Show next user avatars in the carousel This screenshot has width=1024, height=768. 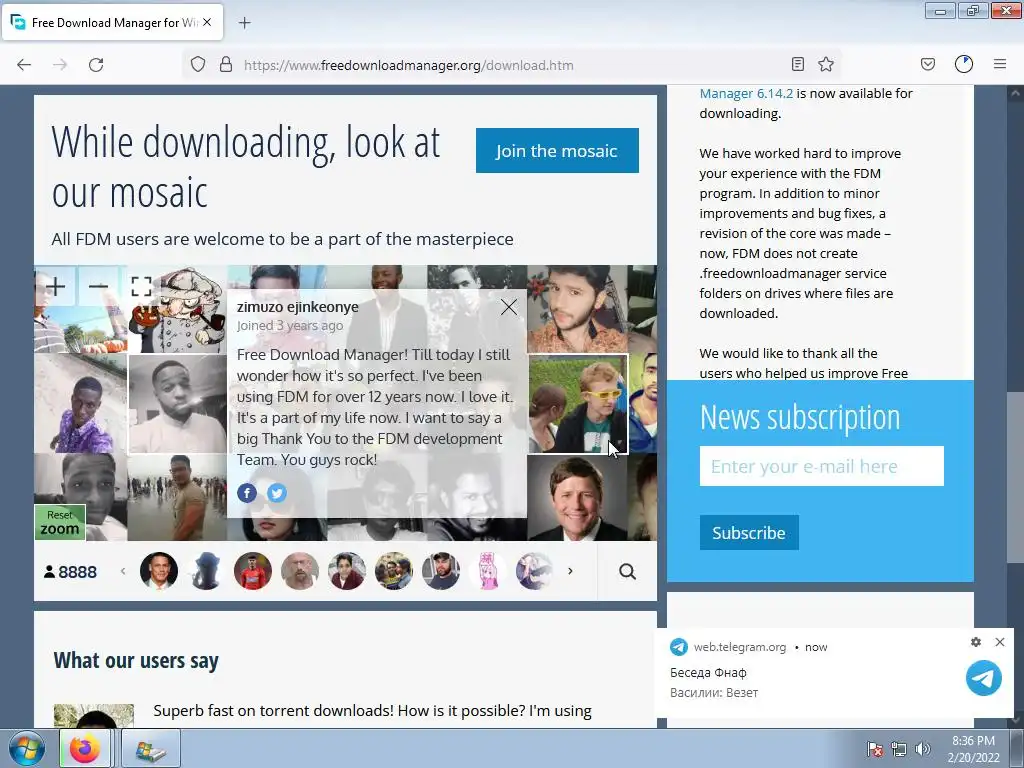click(x=570, y=571)
